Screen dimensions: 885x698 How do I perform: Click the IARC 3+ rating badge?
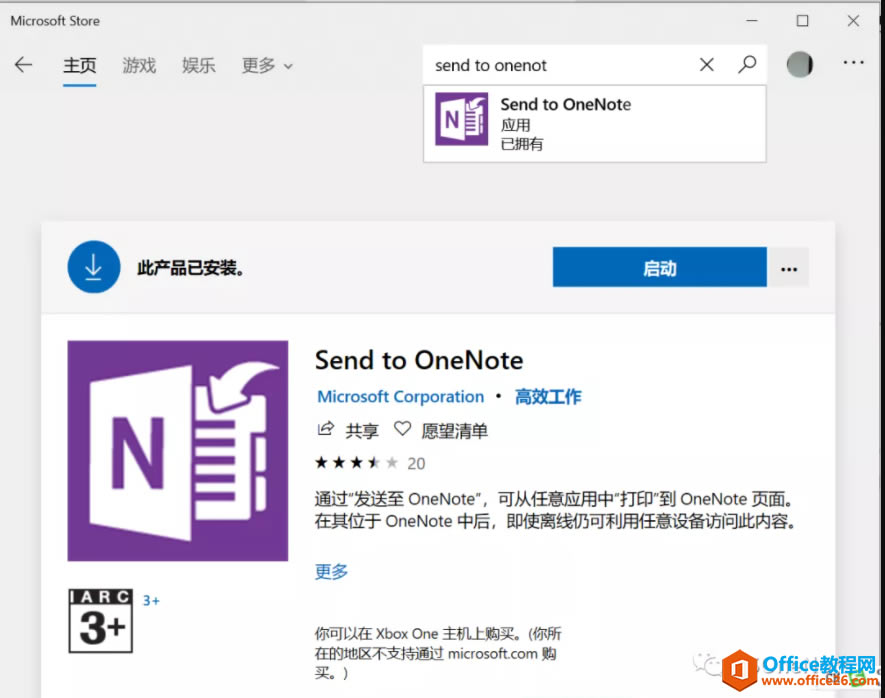100,621
